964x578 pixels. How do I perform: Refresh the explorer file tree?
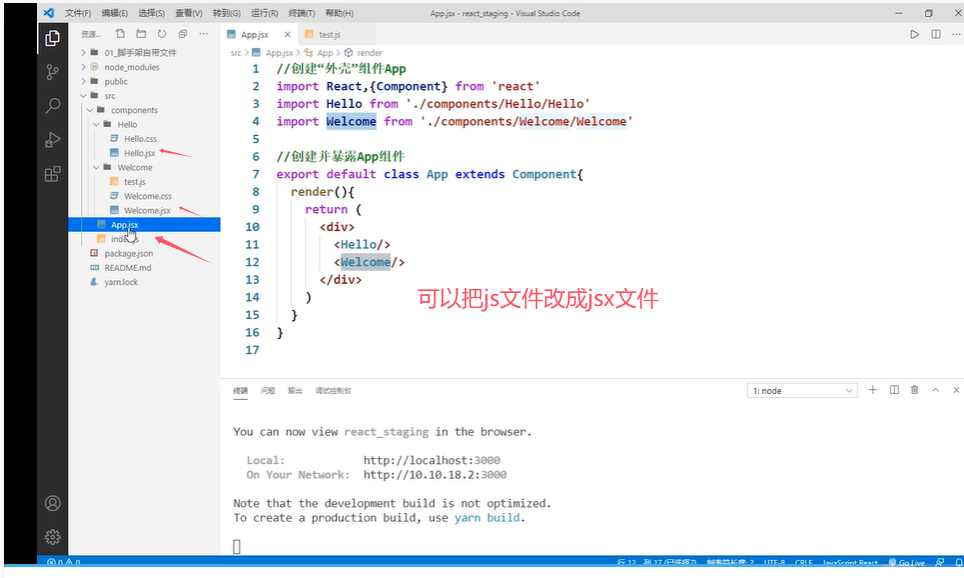[162, 34]
